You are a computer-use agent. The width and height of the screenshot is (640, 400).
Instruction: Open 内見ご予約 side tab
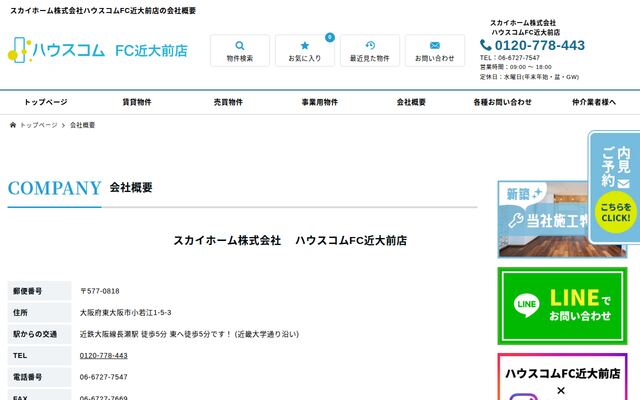[616, 187]
